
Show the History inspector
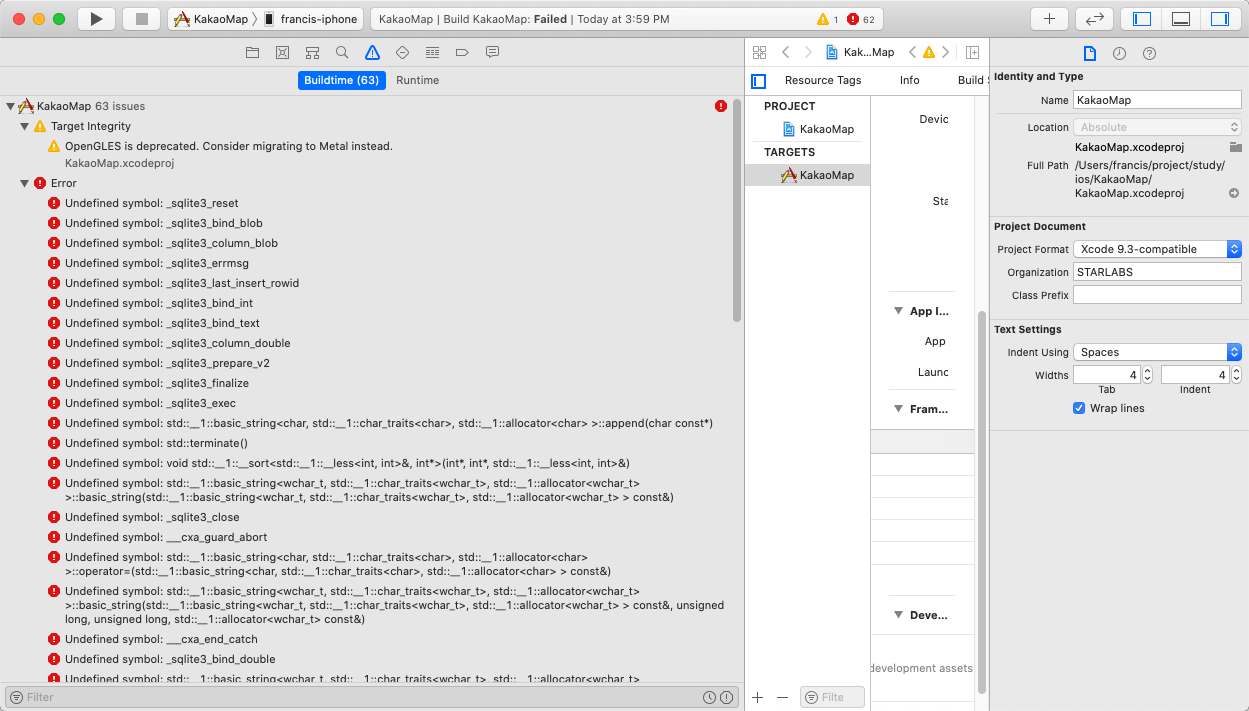click(1119, 54)
